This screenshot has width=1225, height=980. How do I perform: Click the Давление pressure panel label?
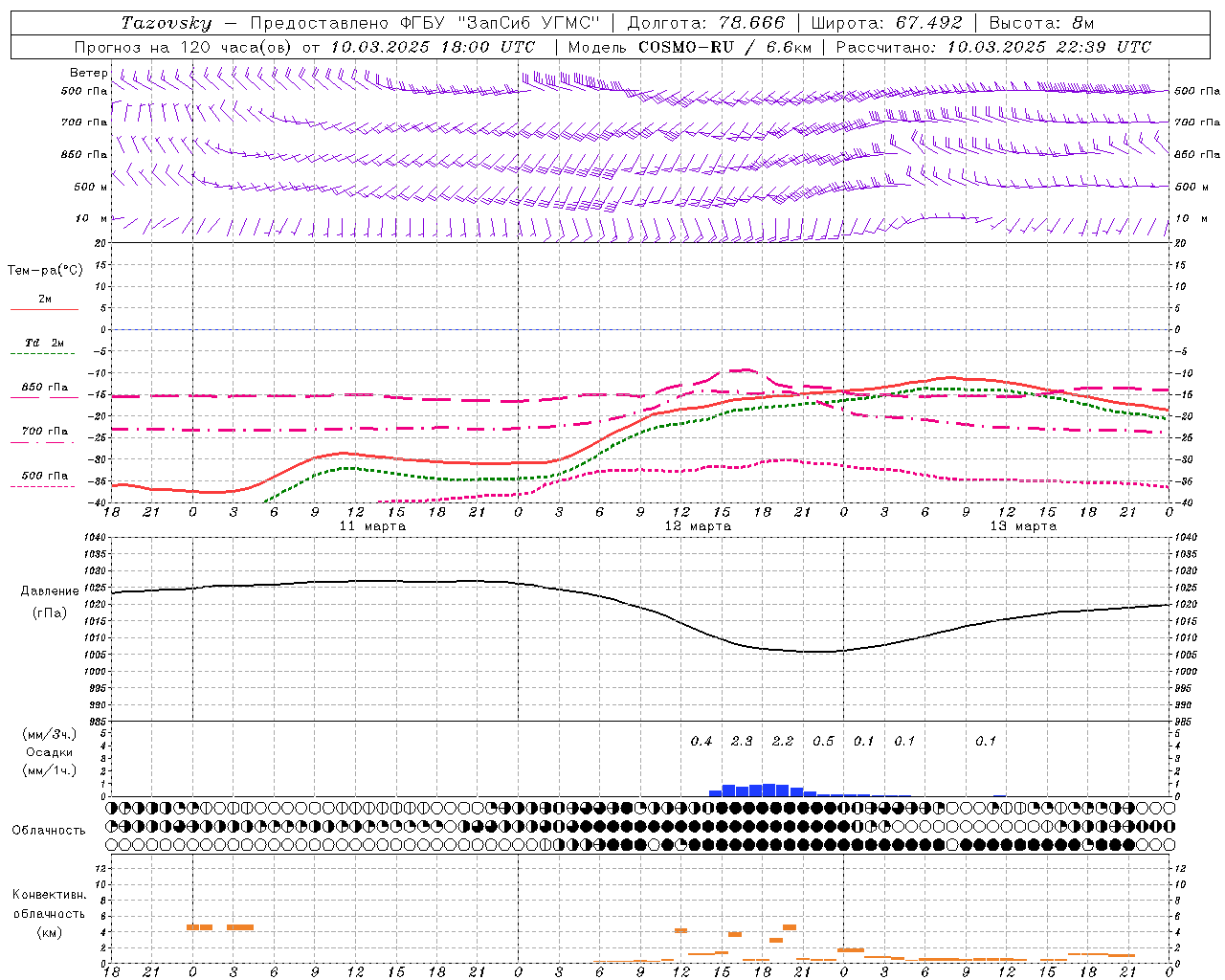[51, 591]
